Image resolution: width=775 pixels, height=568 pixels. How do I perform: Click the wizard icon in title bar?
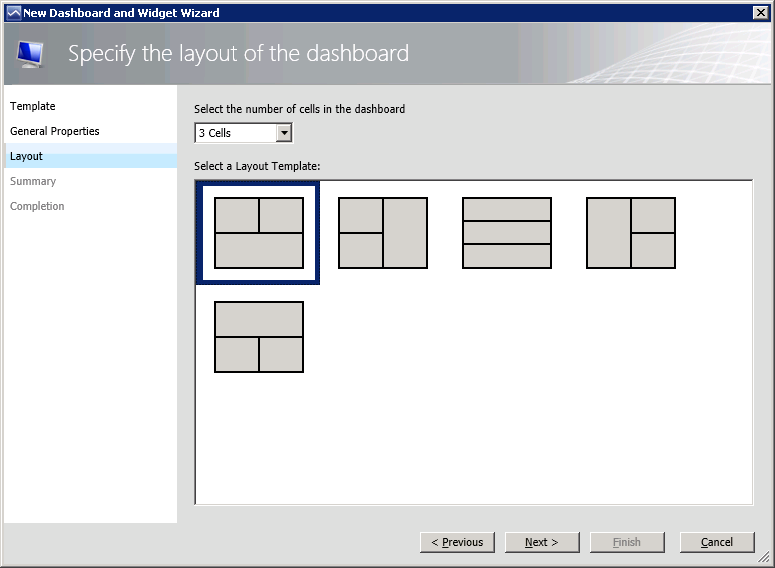(x=13, y=13)
